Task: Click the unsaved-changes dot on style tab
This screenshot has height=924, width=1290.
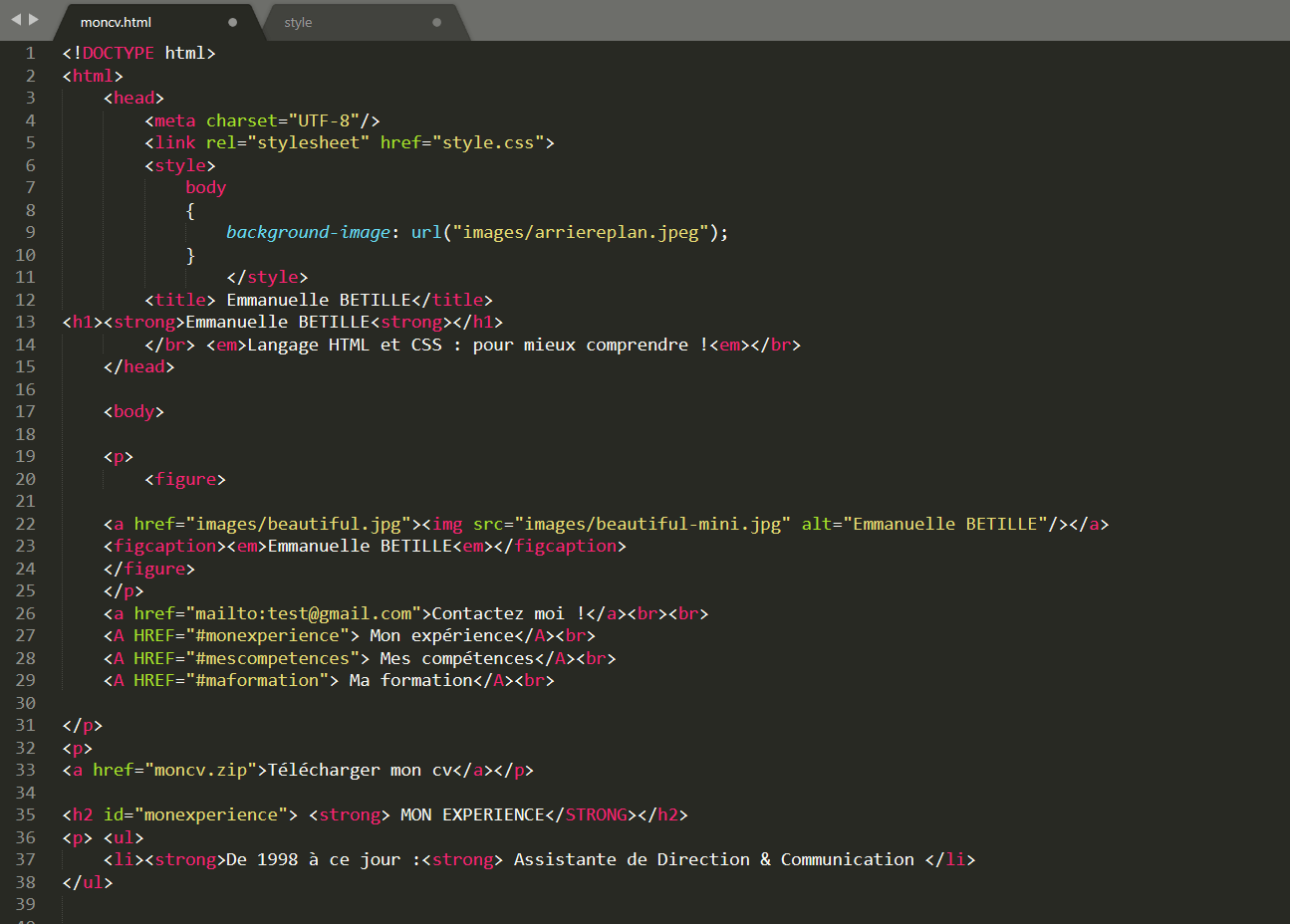Action: [x=436, y=20]
